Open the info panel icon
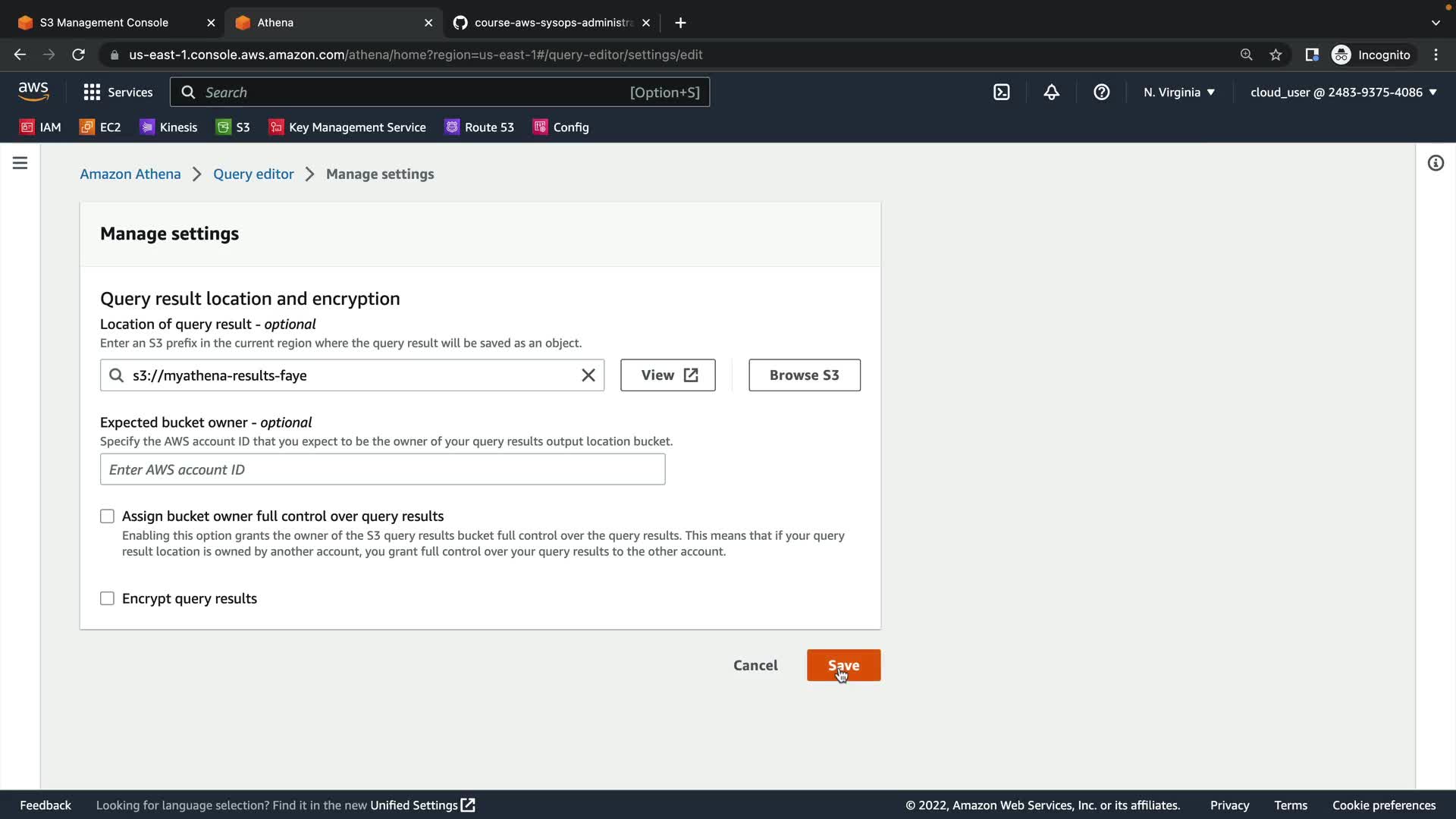The image size is (1456, 819). [x=1435, y=163]
